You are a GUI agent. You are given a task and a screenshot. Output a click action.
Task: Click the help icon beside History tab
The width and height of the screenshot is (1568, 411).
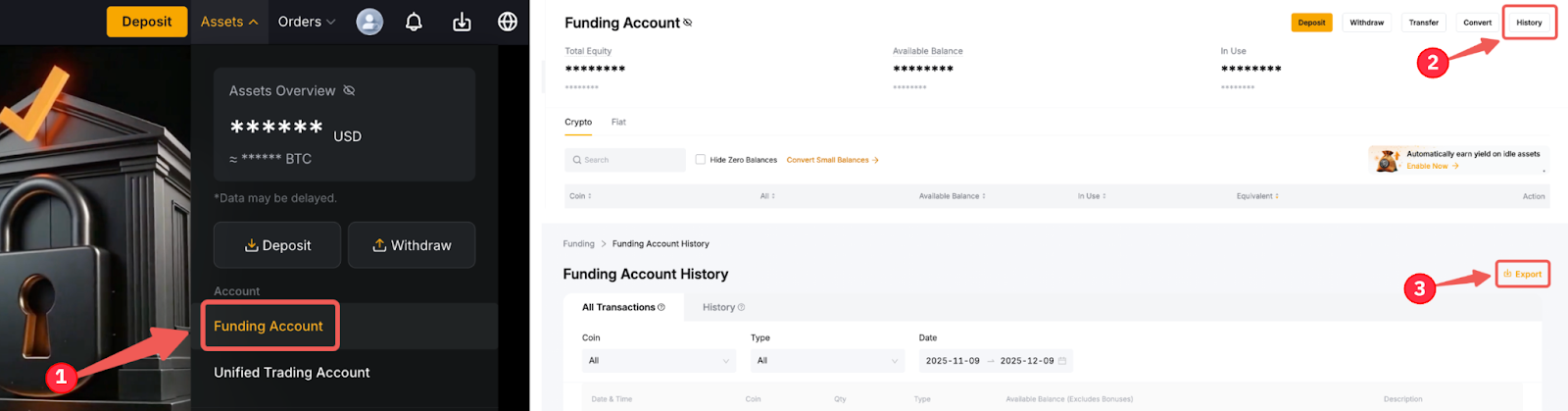[x=741, y=308]
